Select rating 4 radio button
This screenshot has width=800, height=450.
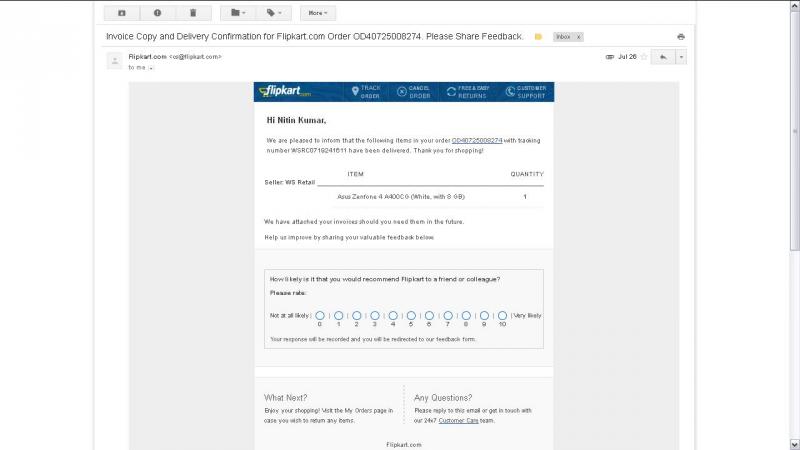pyautogui.click(x=393, y=316)
